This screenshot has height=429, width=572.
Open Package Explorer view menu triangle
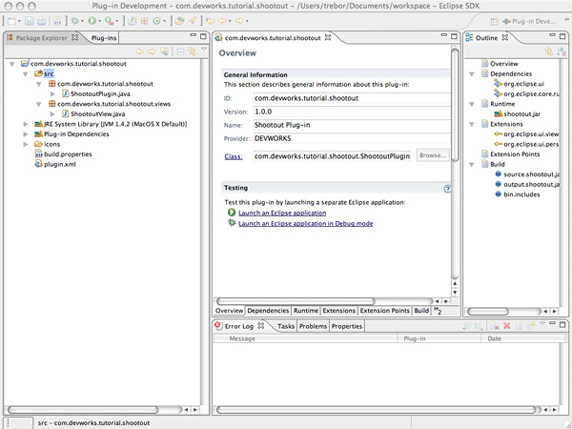click(204, 50)
